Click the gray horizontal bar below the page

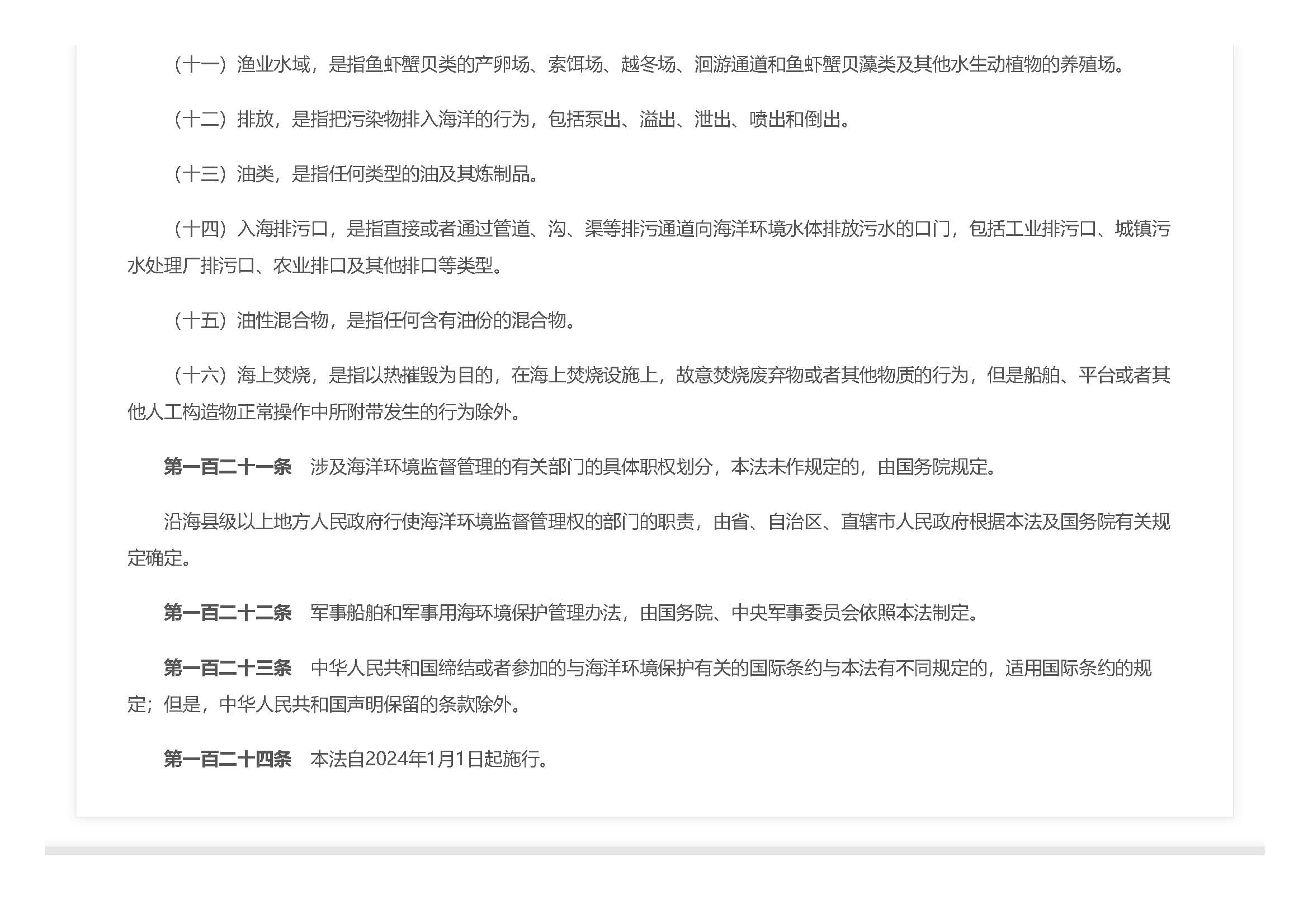pyautogui.click(x=654, y=850)
